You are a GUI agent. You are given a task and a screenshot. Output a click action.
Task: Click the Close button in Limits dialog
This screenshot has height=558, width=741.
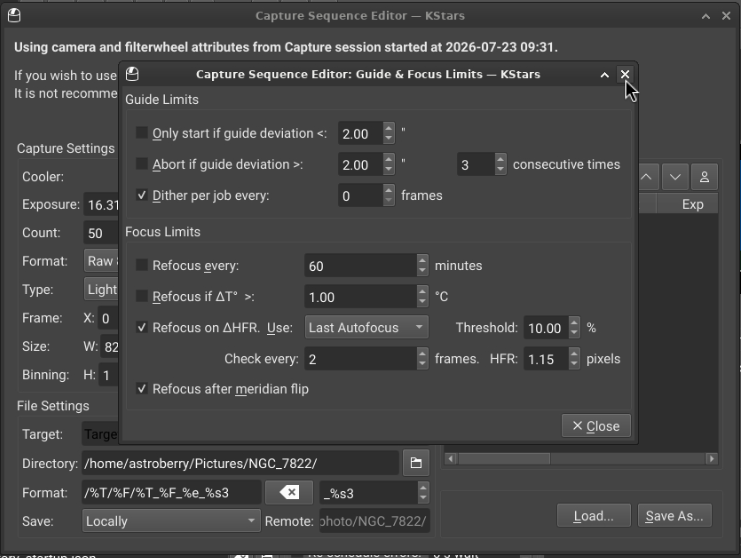coord(596,426)
